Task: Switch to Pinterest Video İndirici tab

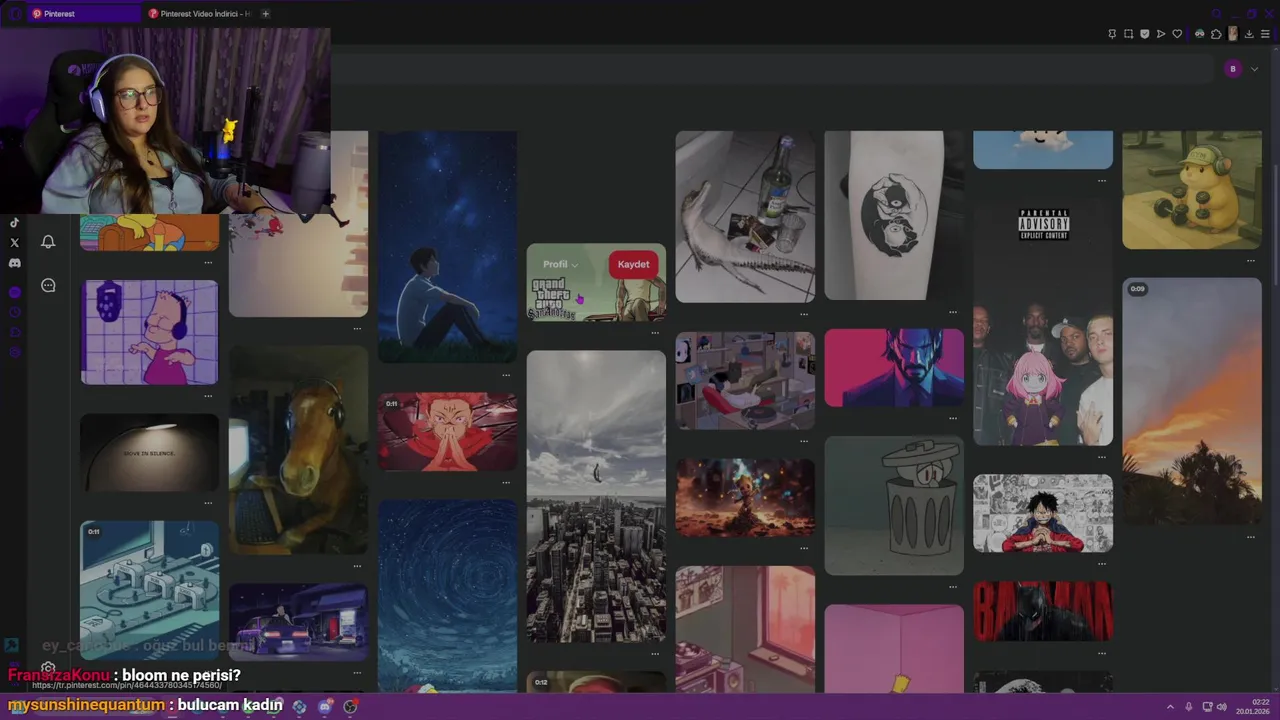Action: pyautogui.click(x=198, y=14)
